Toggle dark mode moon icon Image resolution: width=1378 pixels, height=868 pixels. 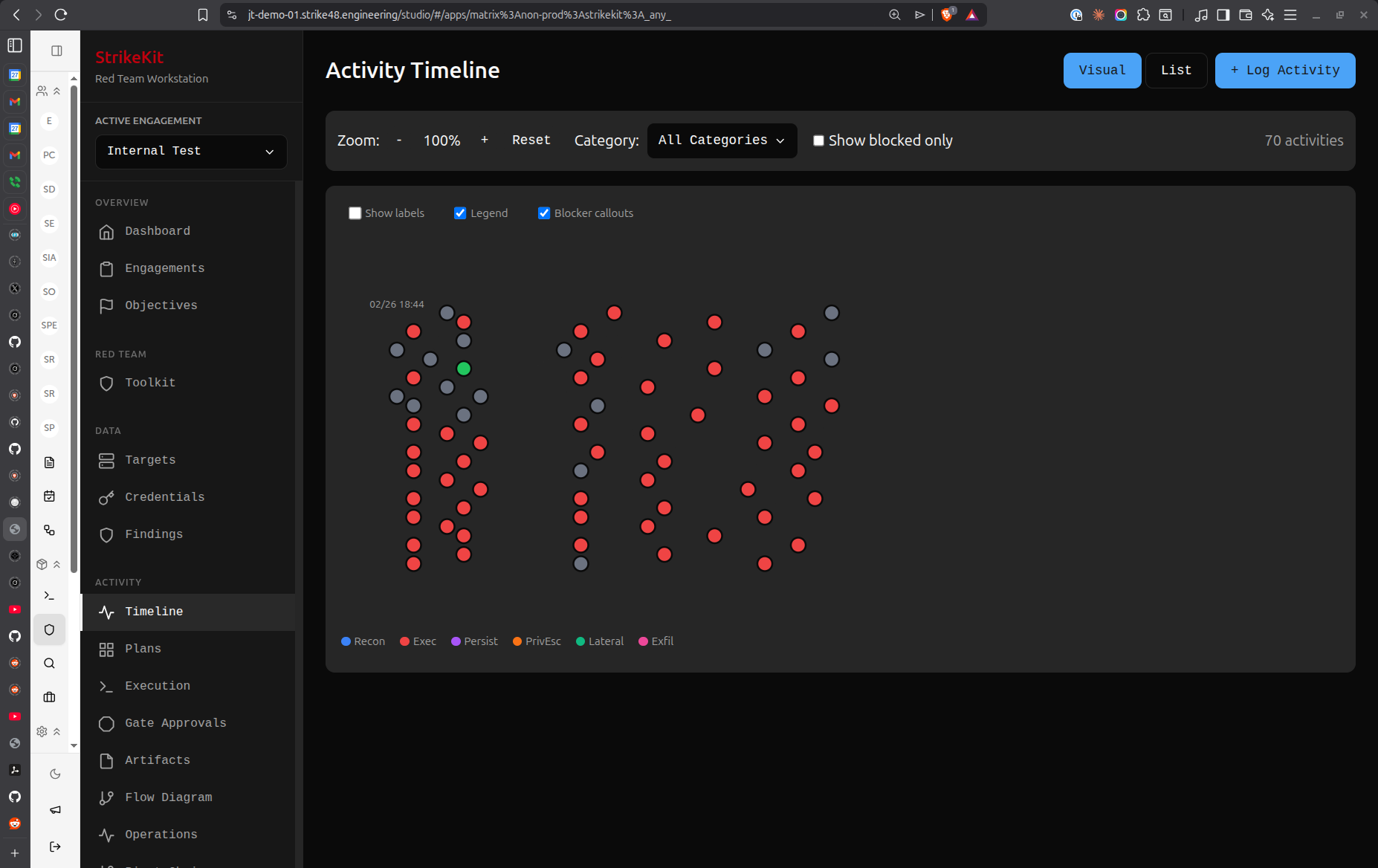[x=55, y=774]
